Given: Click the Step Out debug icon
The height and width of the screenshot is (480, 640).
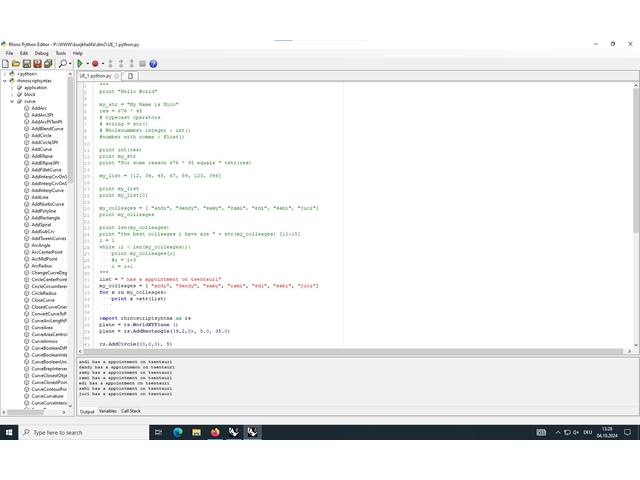Looking at the screenshot, I should [x=132, y=64].
